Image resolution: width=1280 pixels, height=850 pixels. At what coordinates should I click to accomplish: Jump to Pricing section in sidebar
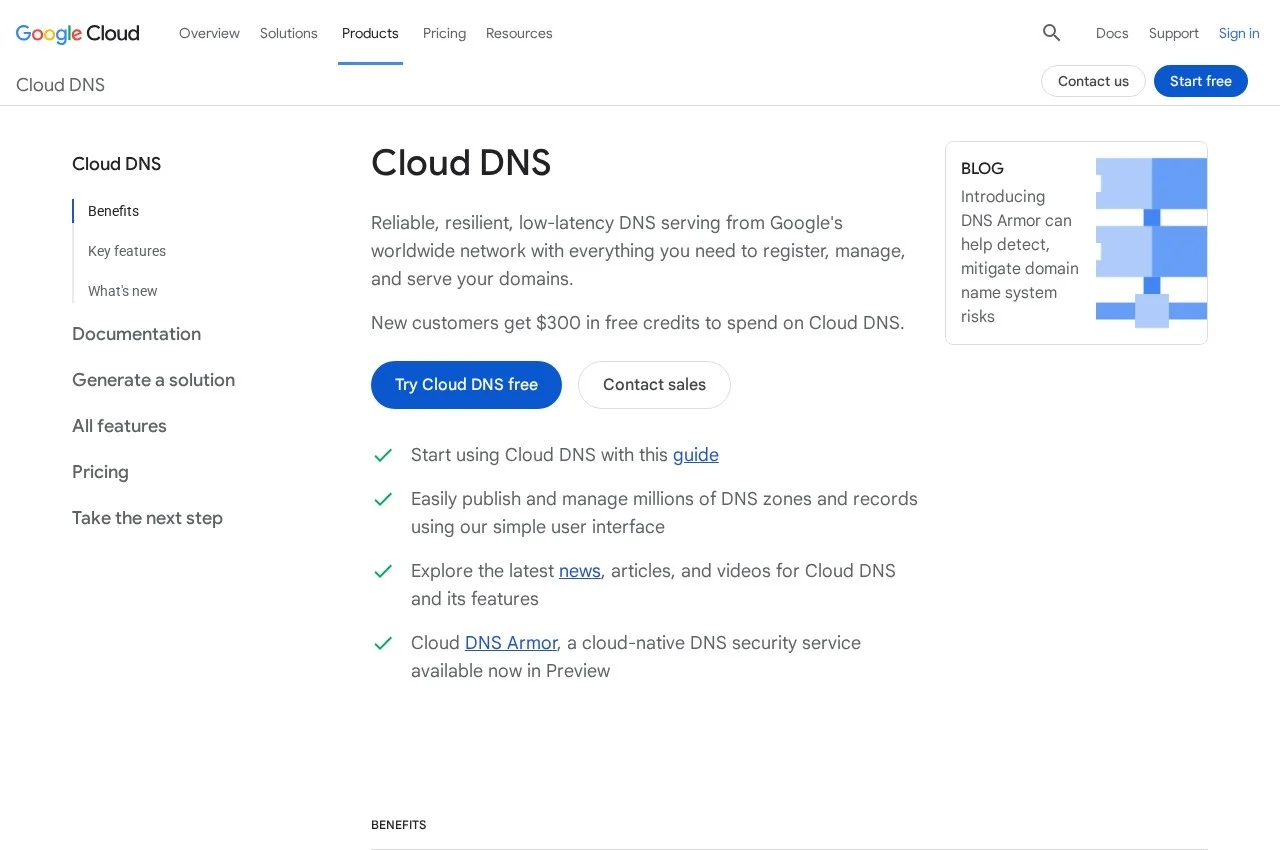100,472
